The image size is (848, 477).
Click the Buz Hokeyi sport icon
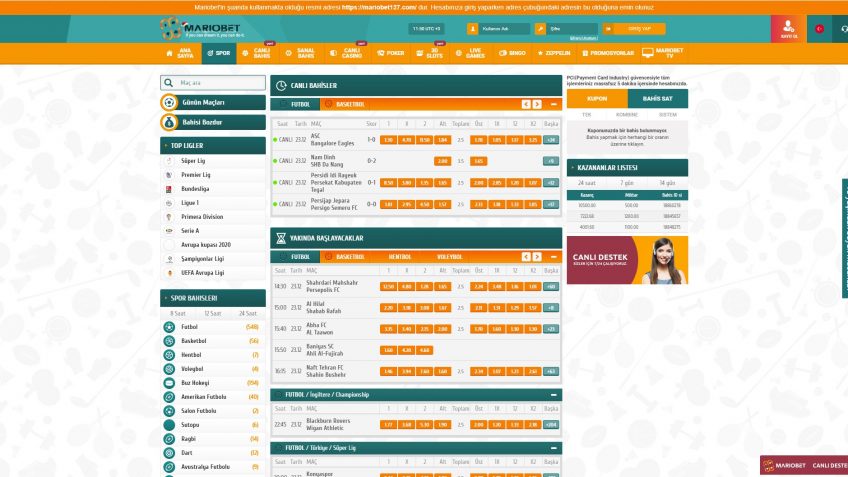click(x=169, y=383)
